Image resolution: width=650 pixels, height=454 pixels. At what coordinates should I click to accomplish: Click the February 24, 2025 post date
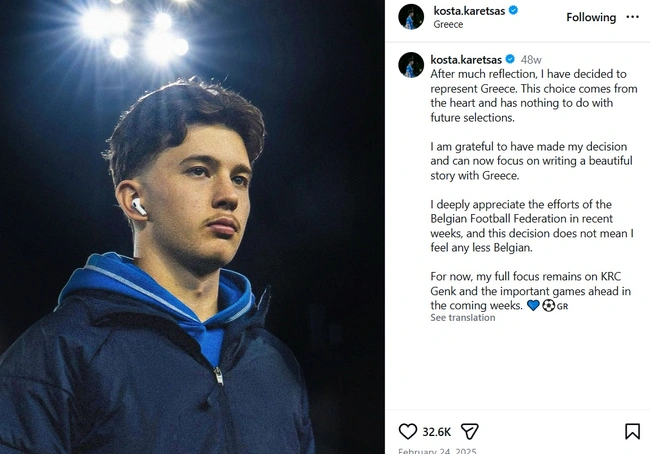[440, 451]
